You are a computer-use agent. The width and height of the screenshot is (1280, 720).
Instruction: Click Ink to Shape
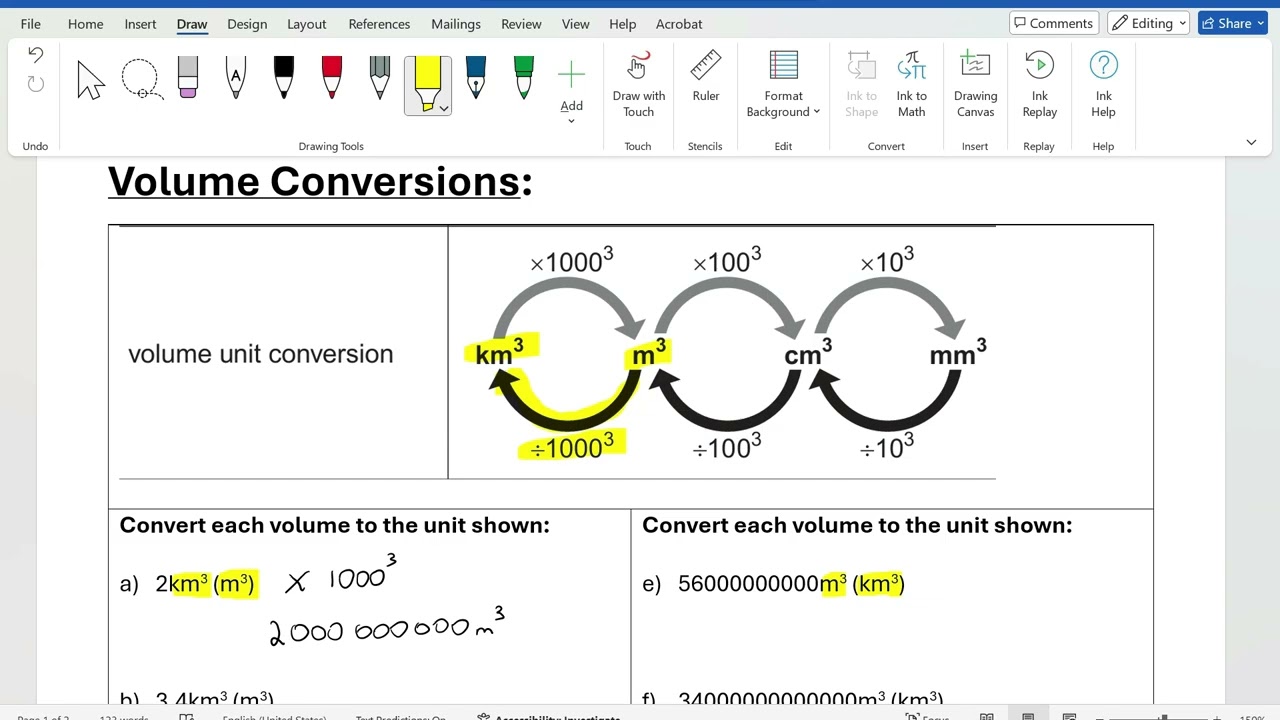(x=861, y=84)
